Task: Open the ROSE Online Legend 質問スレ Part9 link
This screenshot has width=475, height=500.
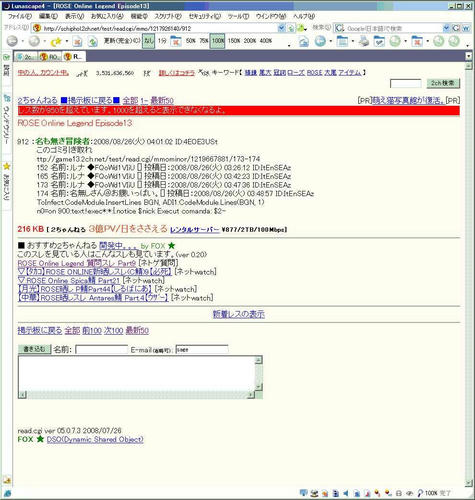Action: tap(77, 263)
